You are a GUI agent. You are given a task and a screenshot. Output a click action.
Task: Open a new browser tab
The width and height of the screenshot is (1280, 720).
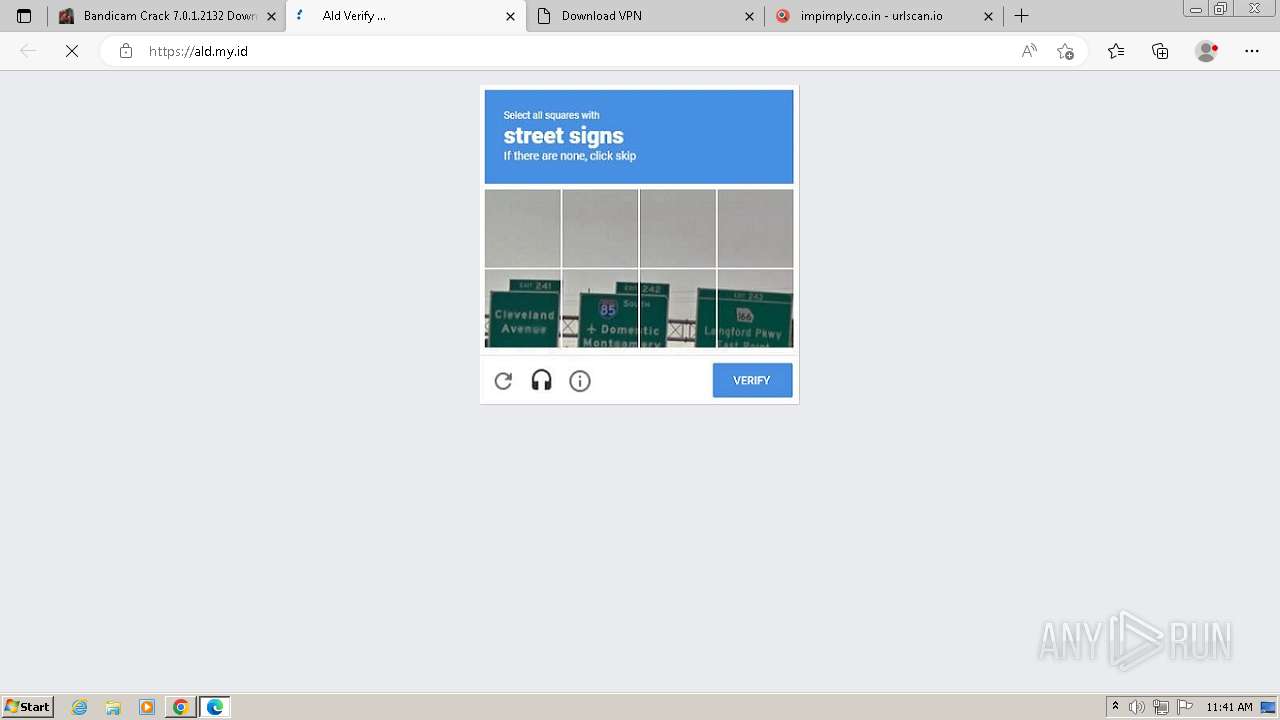(x=1021, y=16)
